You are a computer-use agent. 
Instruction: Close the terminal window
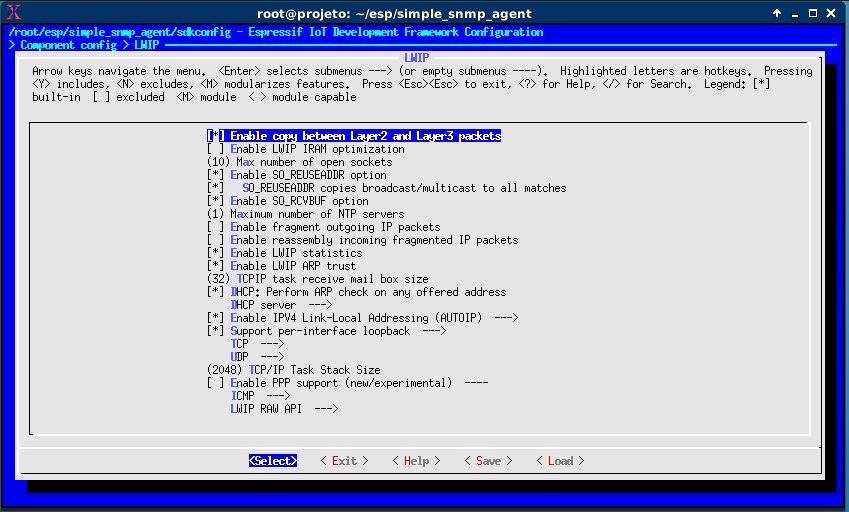click(x=831, y=13)
